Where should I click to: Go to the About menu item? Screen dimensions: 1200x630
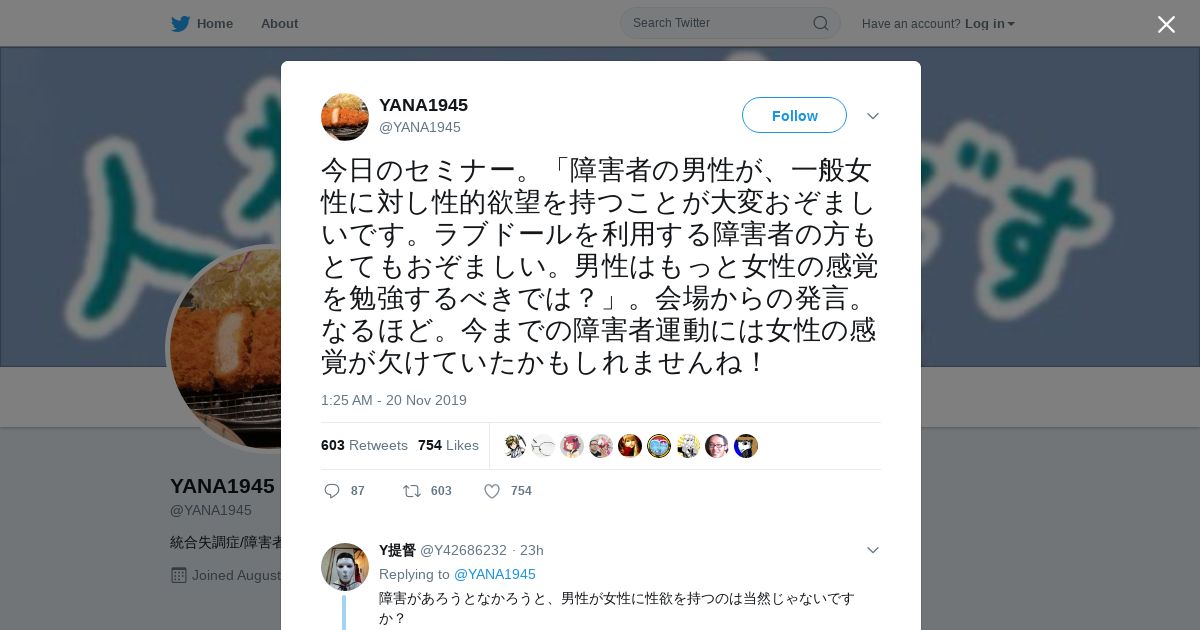(279, 23)
